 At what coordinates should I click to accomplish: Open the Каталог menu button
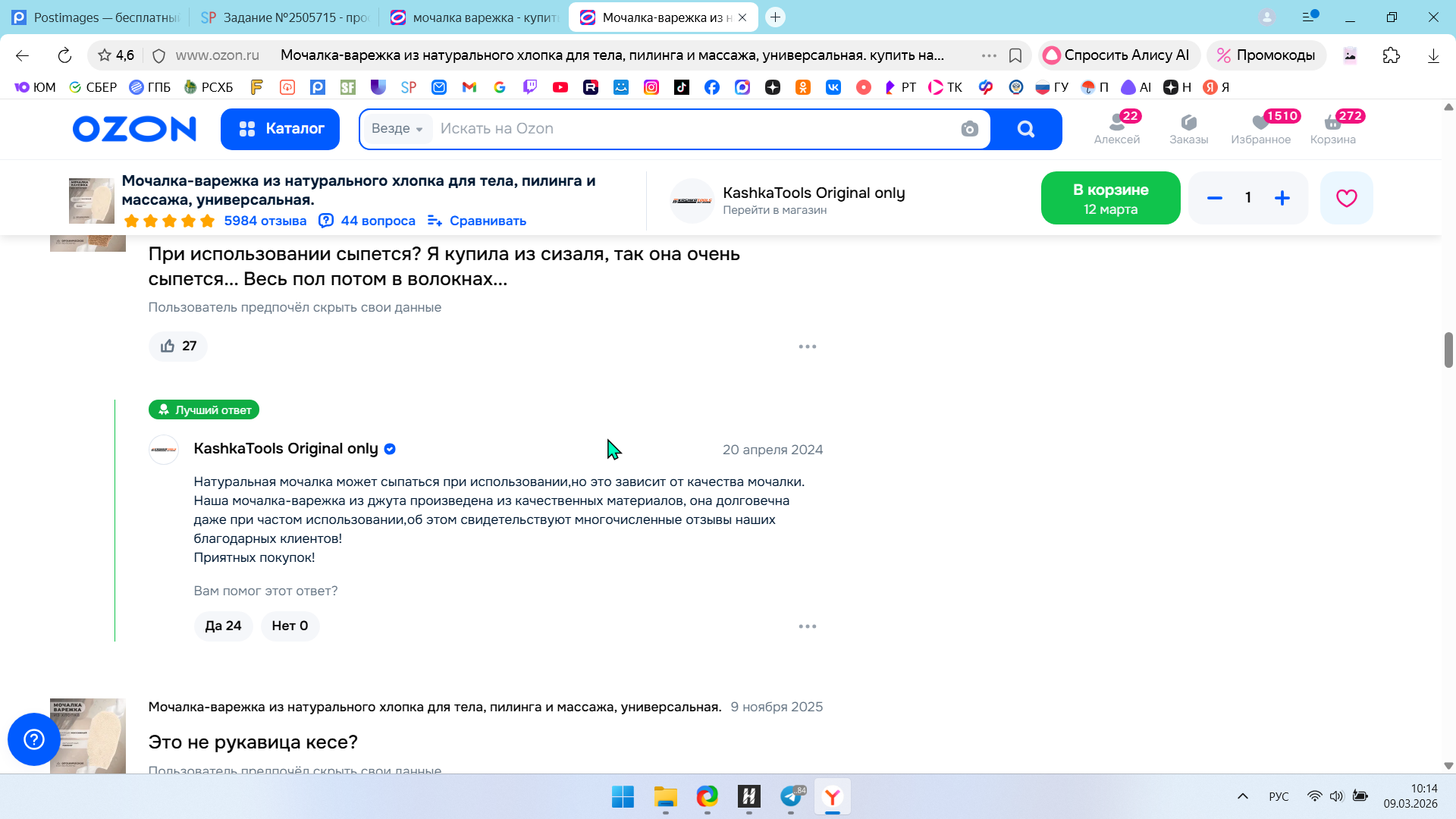280,129
